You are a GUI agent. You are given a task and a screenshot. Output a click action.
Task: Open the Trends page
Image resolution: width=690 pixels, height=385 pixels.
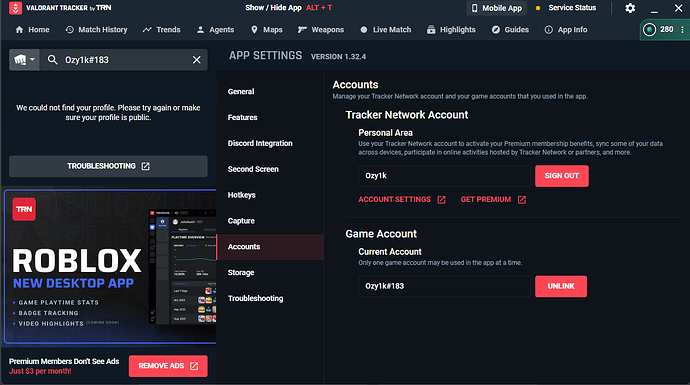[161, 29]
